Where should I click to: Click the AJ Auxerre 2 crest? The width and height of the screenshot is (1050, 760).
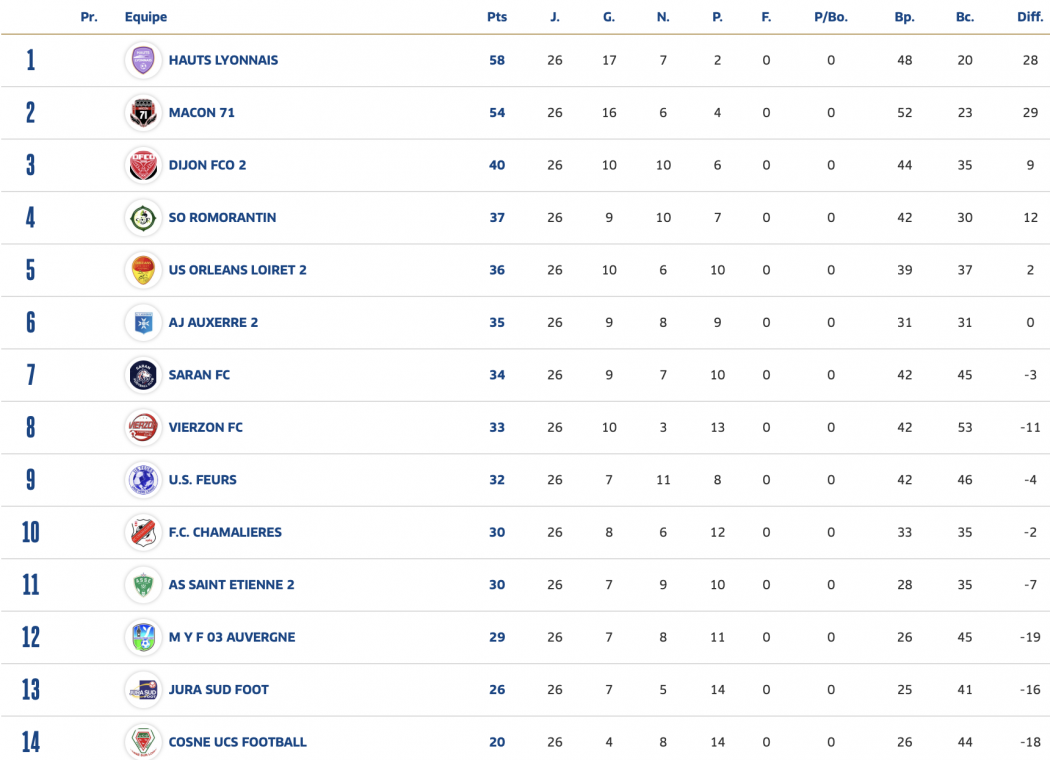tap(143, 323)
